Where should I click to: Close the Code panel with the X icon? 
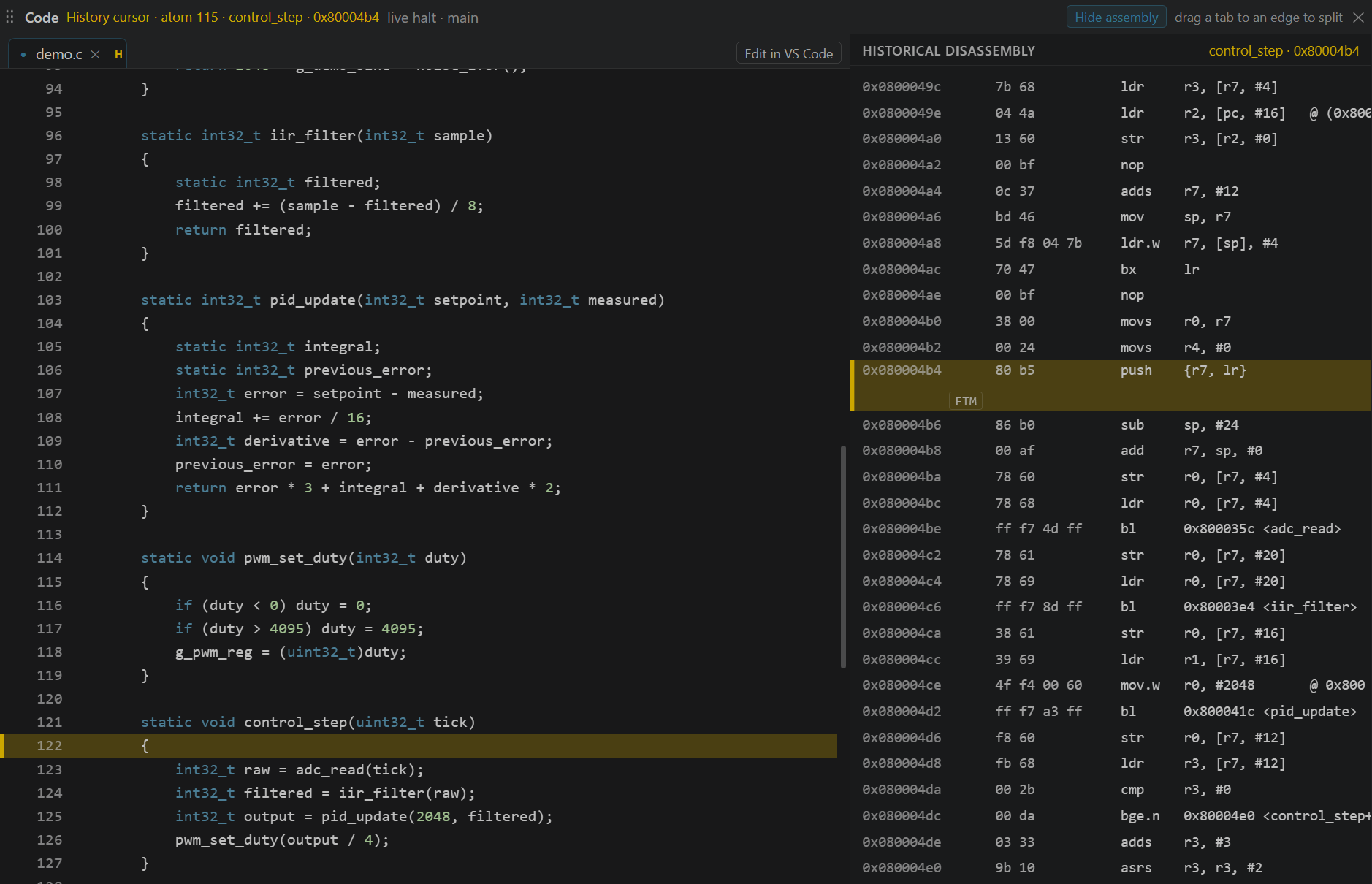(x=1358, y=17)
